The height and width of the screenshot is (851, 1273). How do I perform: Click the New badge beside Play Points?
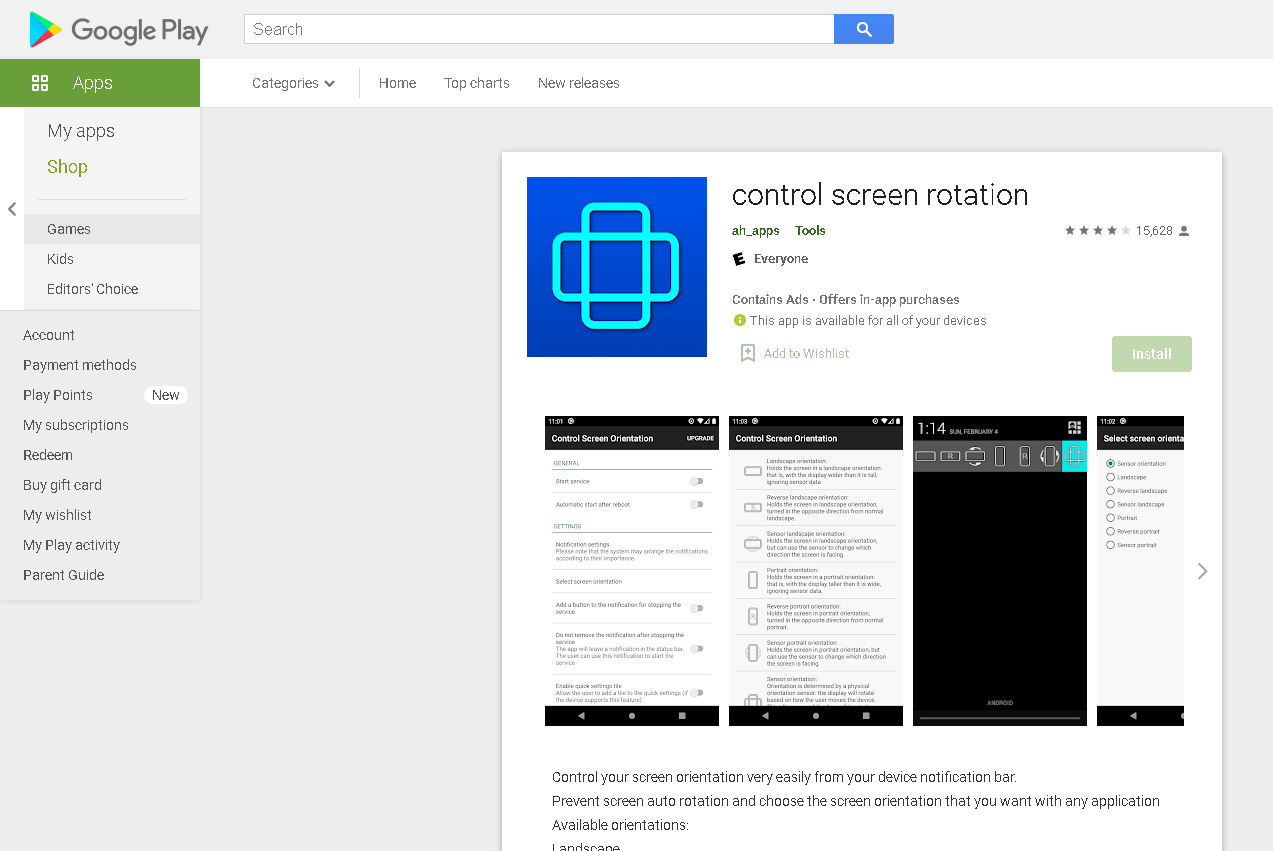(x=166, y=395)
